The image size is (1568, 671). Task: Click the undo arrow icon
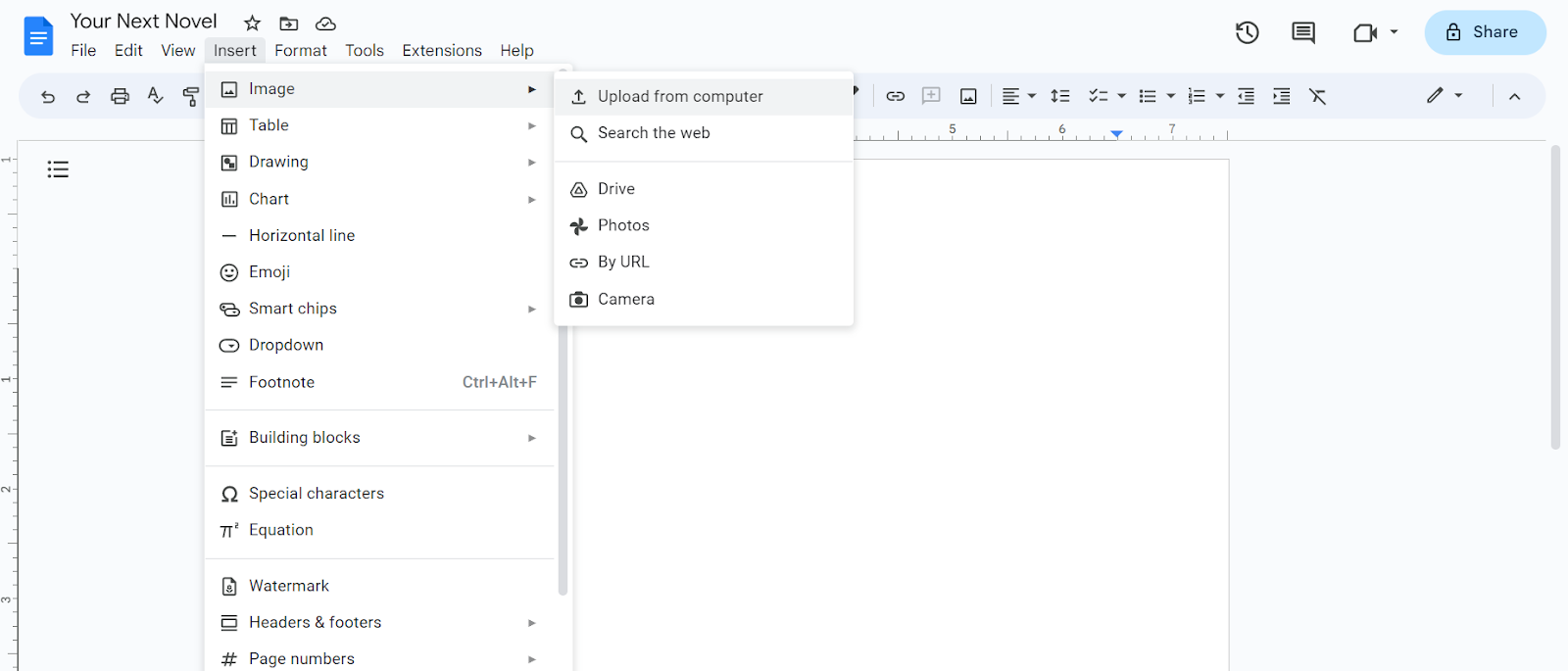pos(47,96)
